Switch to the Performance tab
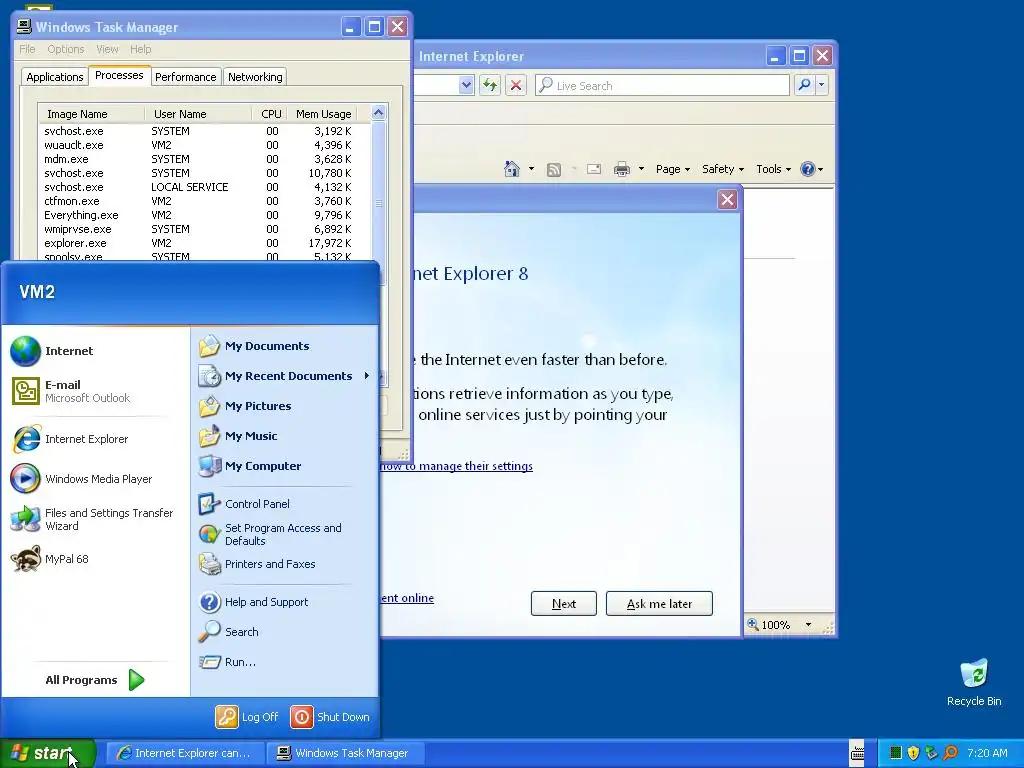This screenshot has height=768, width=1024. (185, 77)
